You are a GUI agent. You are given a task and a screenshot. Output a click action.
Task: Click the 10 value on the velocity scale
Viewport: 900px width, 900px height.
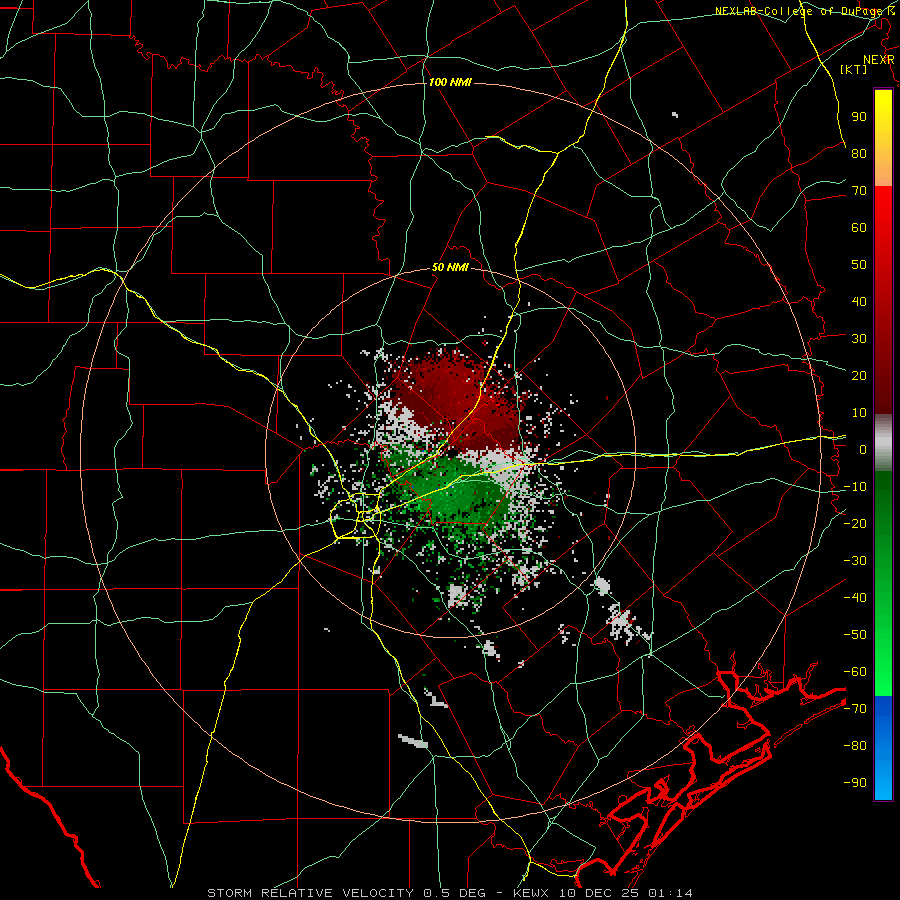pyautogui.click(x=859, y=413)
